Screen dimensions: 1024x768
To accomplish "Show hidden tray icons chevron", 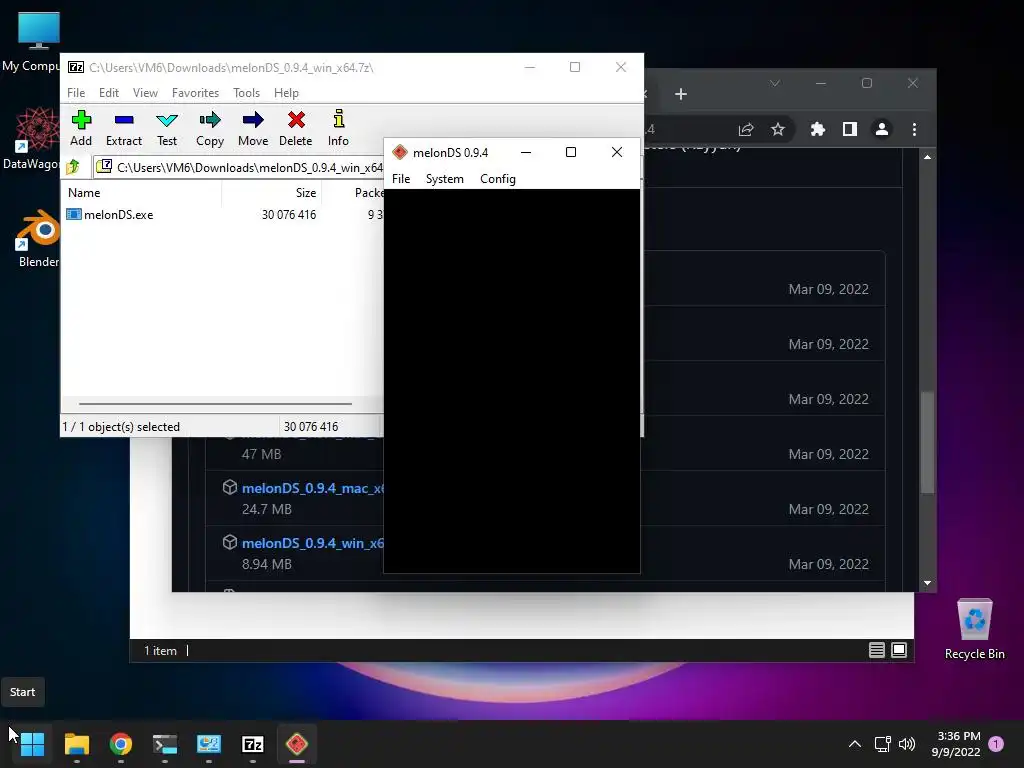I will coord(854,744).
